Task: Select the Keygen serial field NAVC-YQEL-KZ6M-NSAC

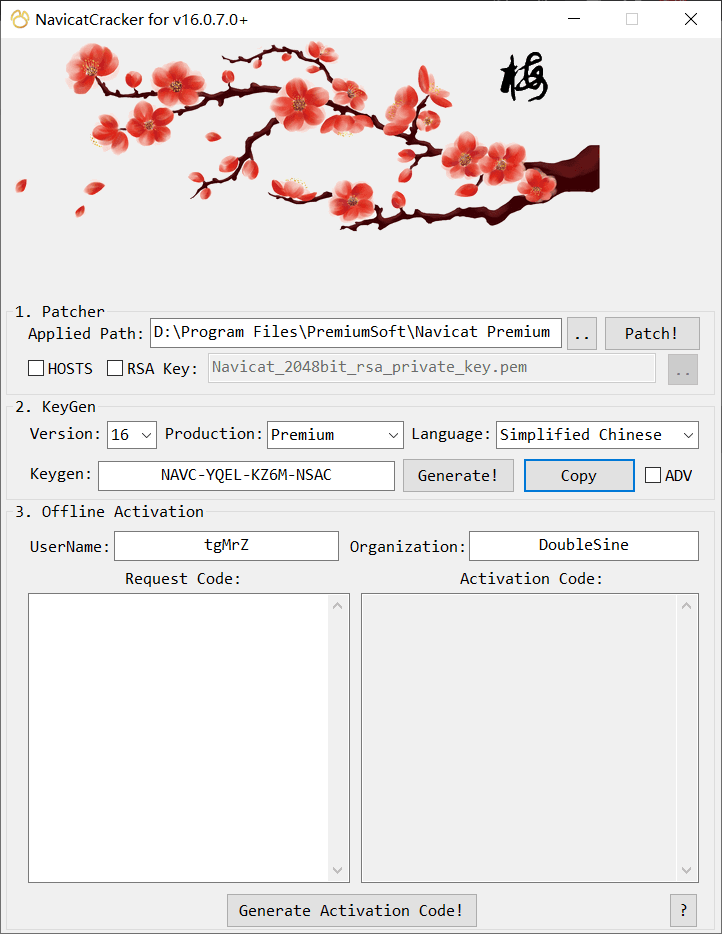Action: (x=246, y=475)
